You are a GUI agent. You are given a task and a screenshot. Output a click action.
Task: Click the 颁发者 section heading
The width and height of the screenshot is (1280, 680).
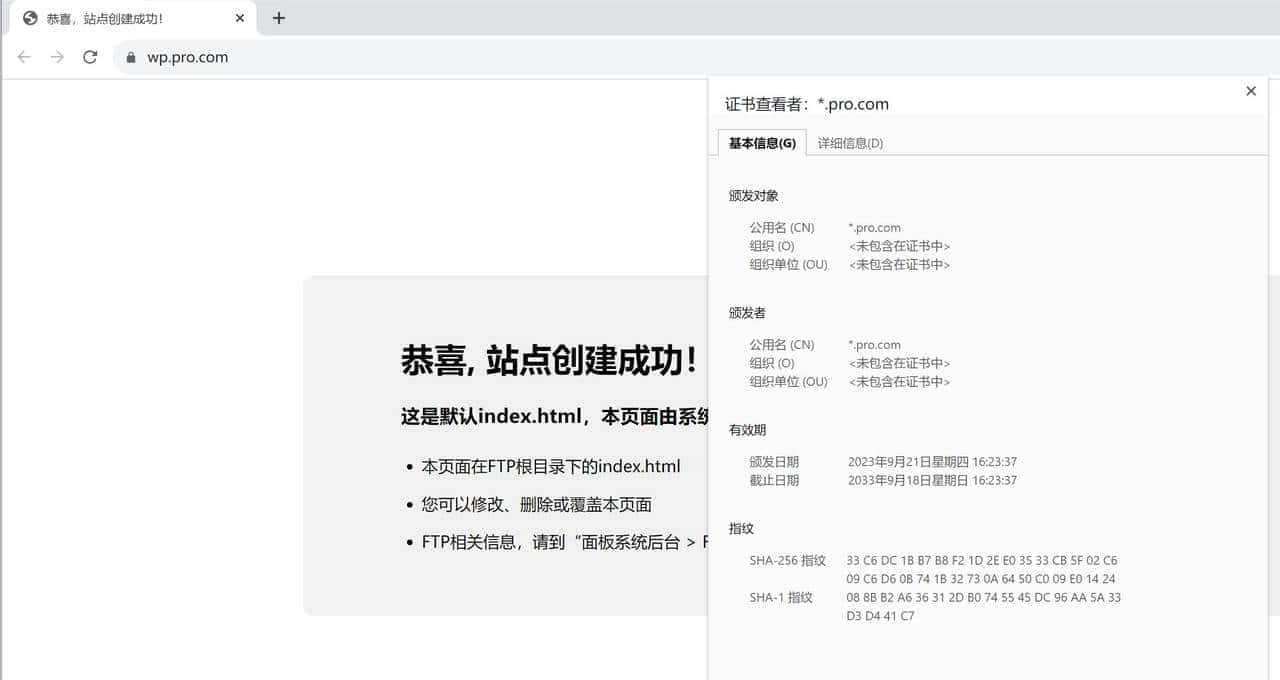coord(745,312)
